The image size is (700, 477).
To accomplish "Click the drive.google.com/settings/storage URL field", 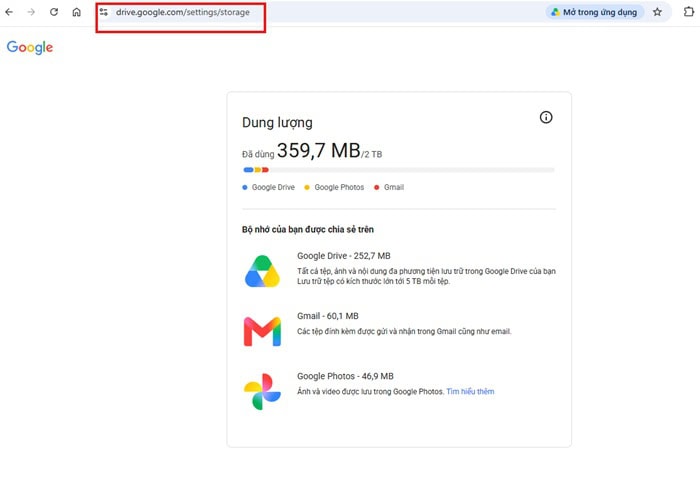I will 183,12.
